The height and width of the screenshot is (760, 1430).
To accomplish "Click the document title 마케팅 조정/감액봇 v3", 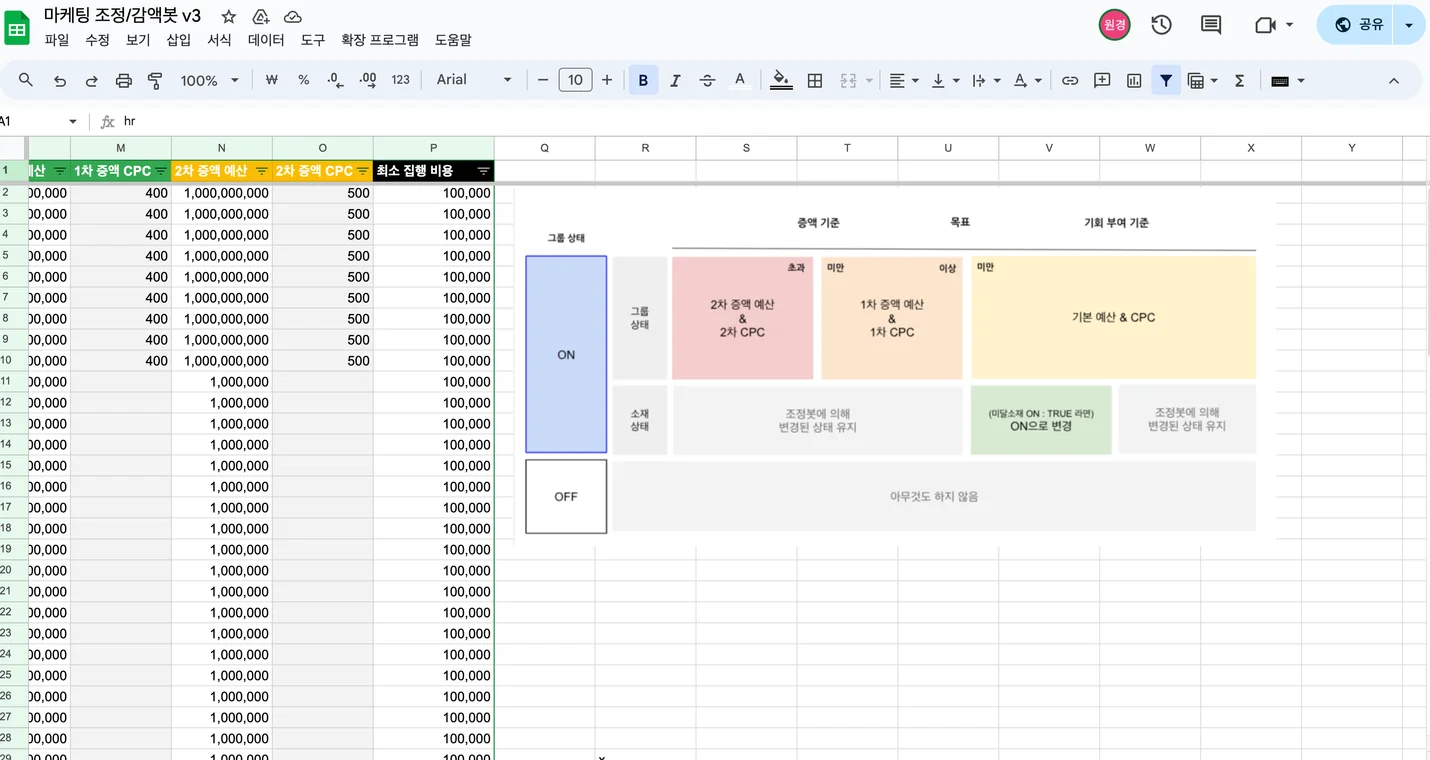I will (x=123, y=16).
